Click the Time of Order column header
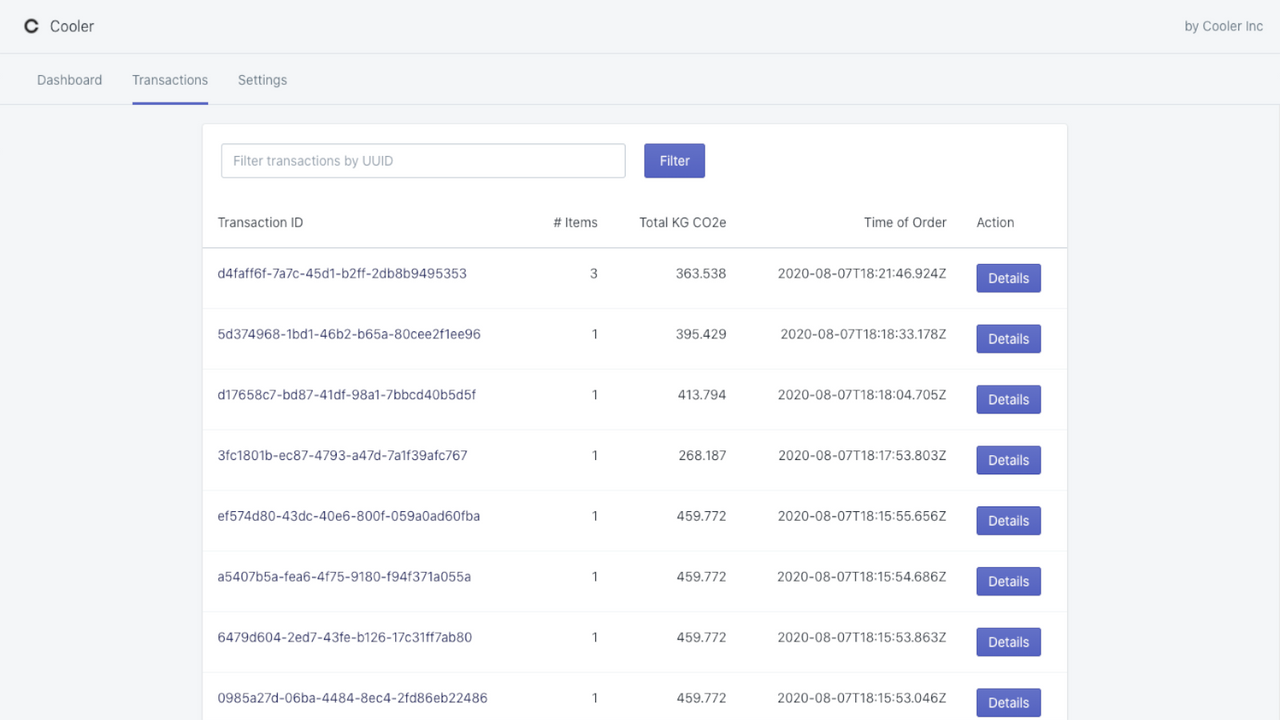 click(x=904, y=222)
